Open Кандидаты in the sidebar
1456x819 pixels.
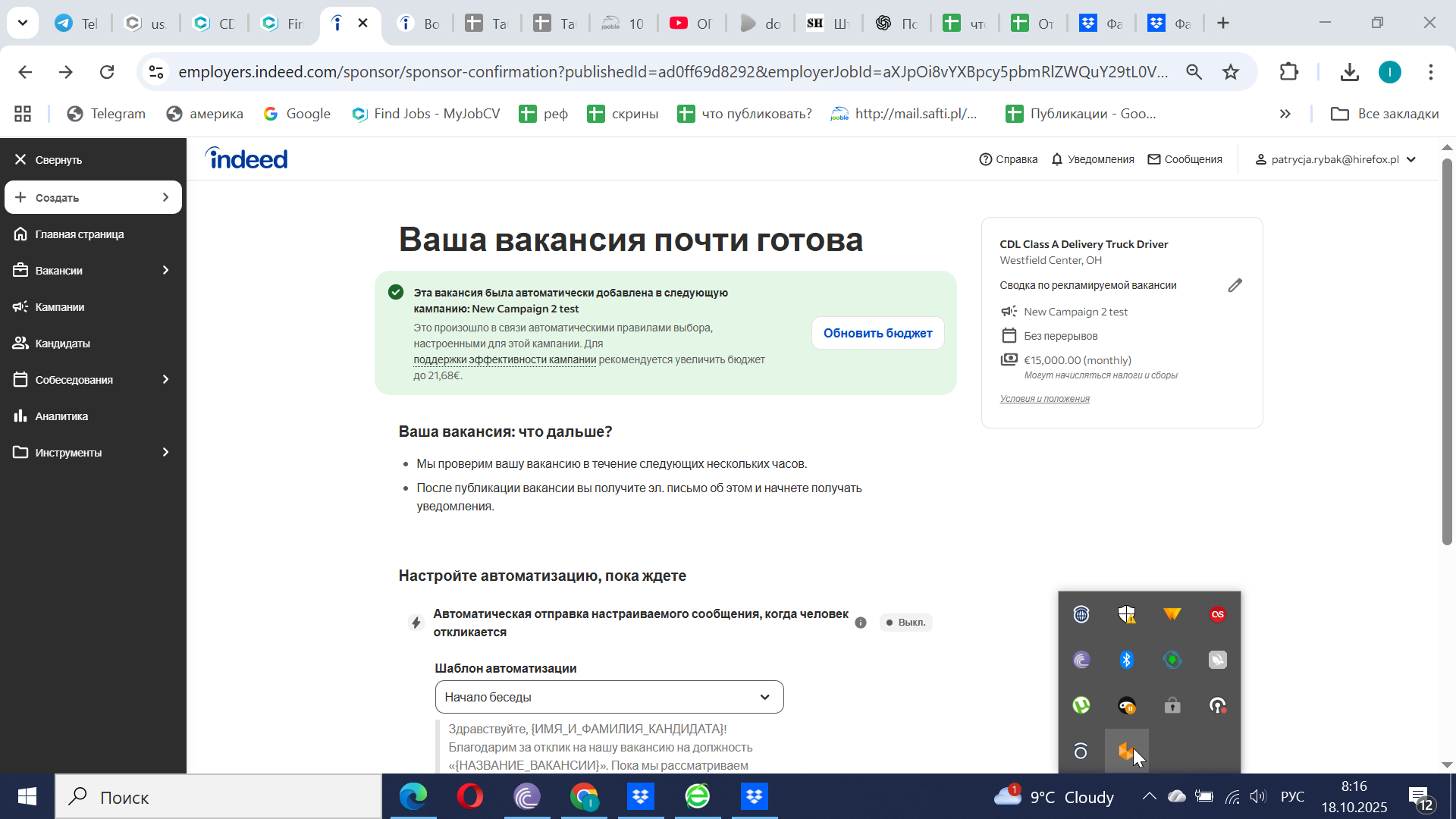click(62, 344)
